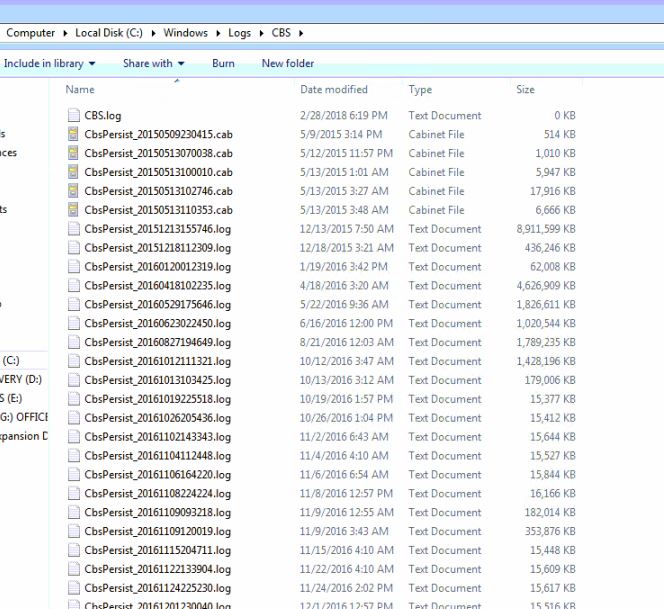Open the Include in library dropdown
Screen dimensions: 664x609
point(49,63)
